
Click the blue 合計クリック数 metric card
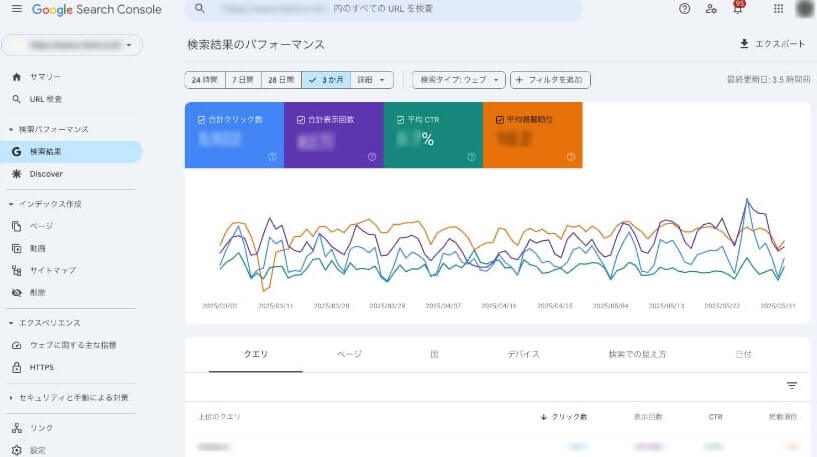click(234, 135)
